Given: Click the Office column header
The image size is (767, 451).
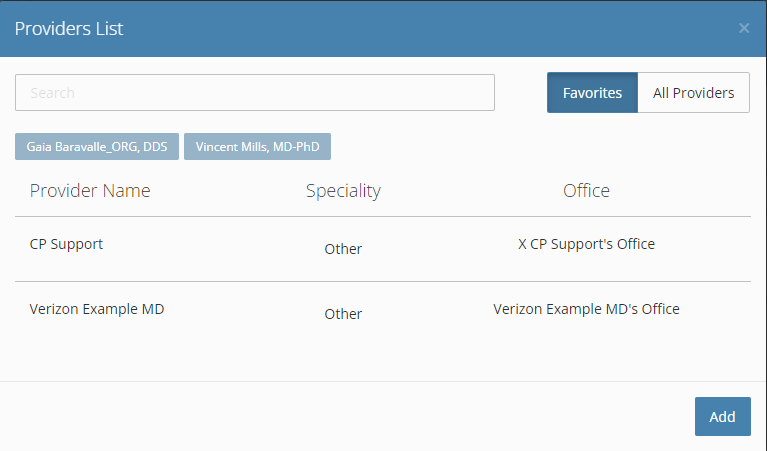Looking at the screenshot, I should point(586,191).
